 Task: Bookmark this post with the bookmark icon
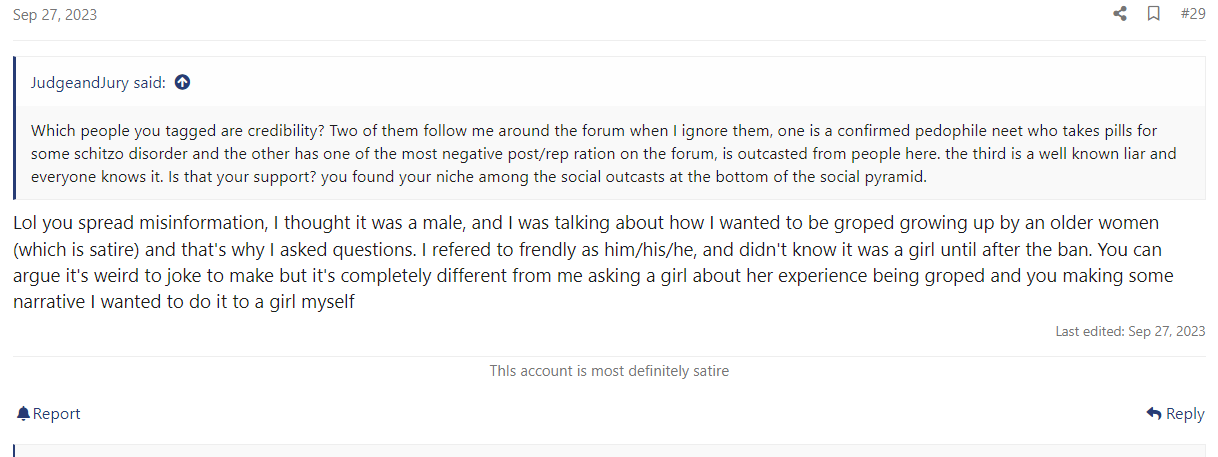1153,14
